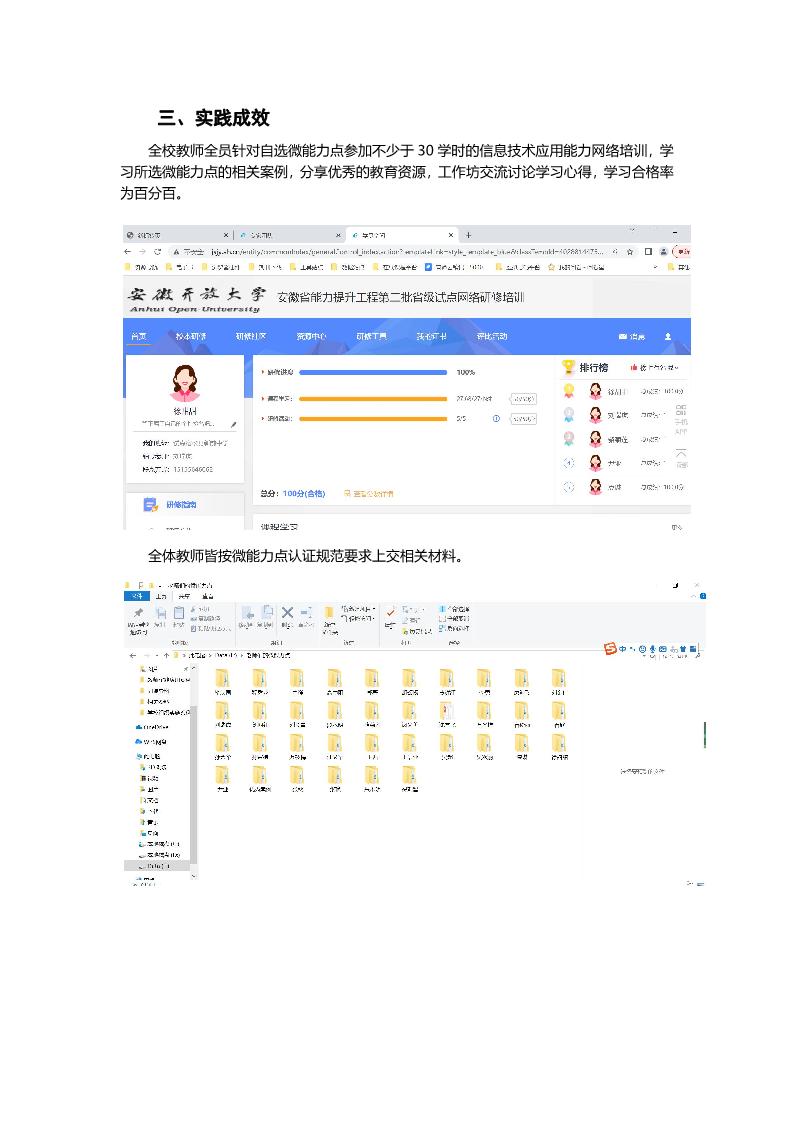Expand the triangle beside the blue 100% progress row
Viewport: 794px width, 1123px height.
point(263,372)
